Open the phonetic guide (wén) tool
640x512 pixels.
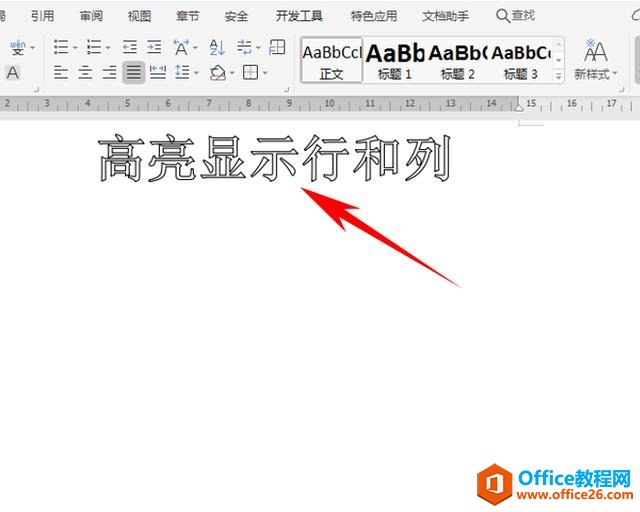(18, 48)
